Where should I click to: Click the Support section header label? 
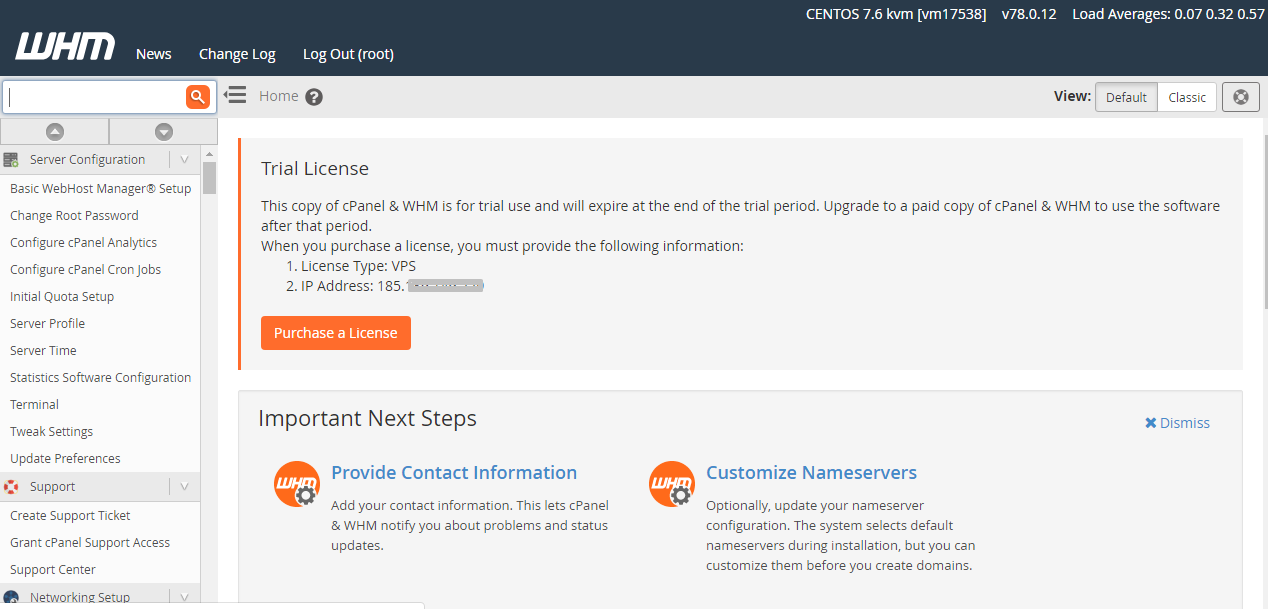coord(52,487)
